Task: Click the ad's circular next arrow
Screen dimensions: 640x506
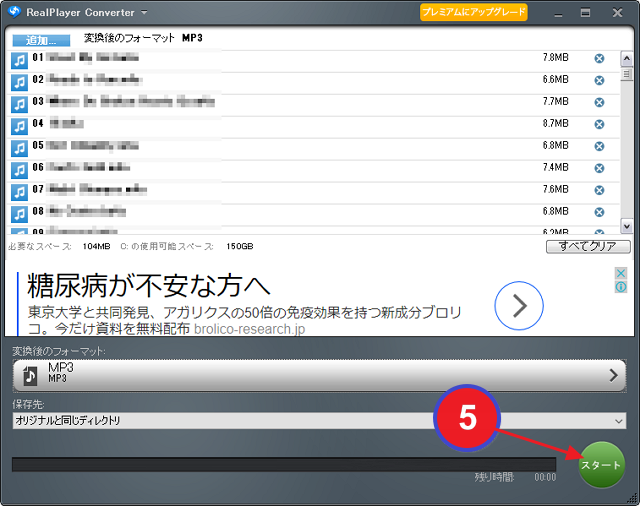Action: [x=519, y=306]
